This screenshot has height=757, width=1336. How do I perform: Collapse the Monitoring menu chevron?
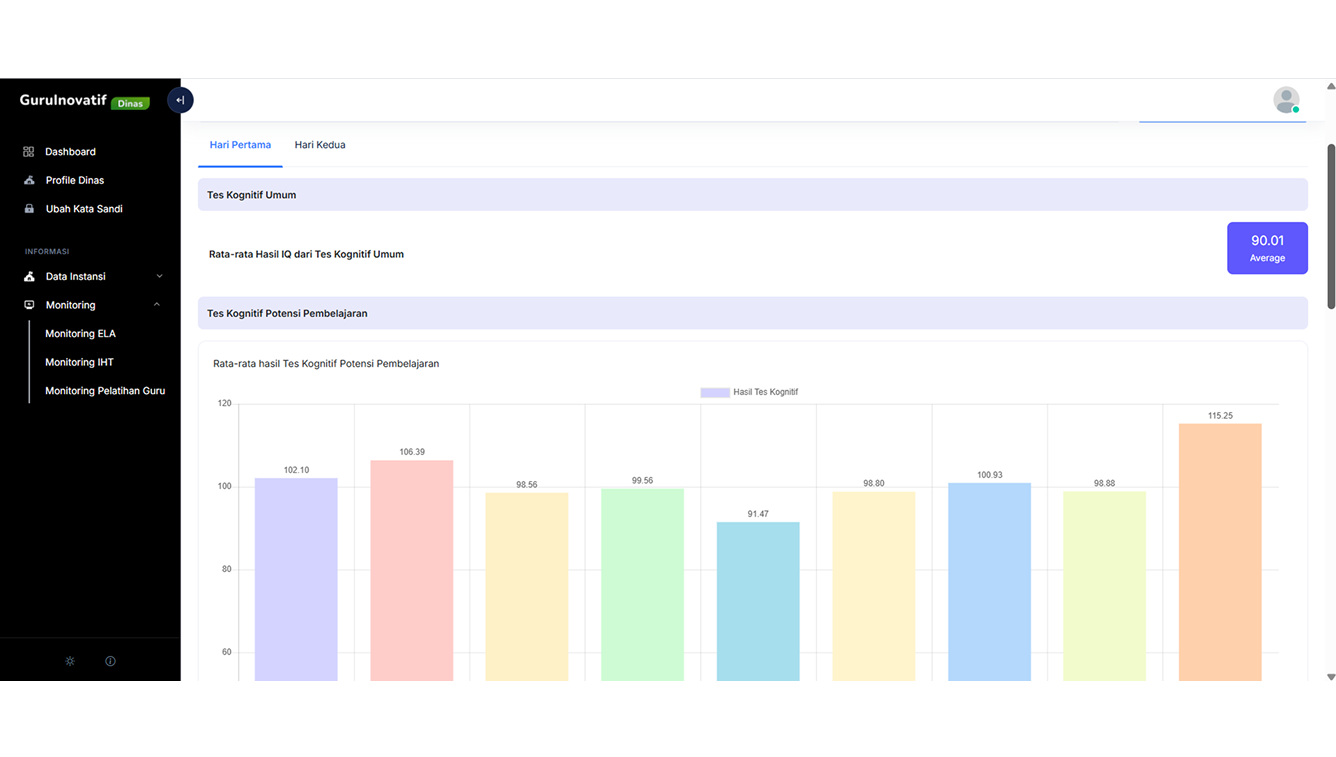click(x=157, y=305)
